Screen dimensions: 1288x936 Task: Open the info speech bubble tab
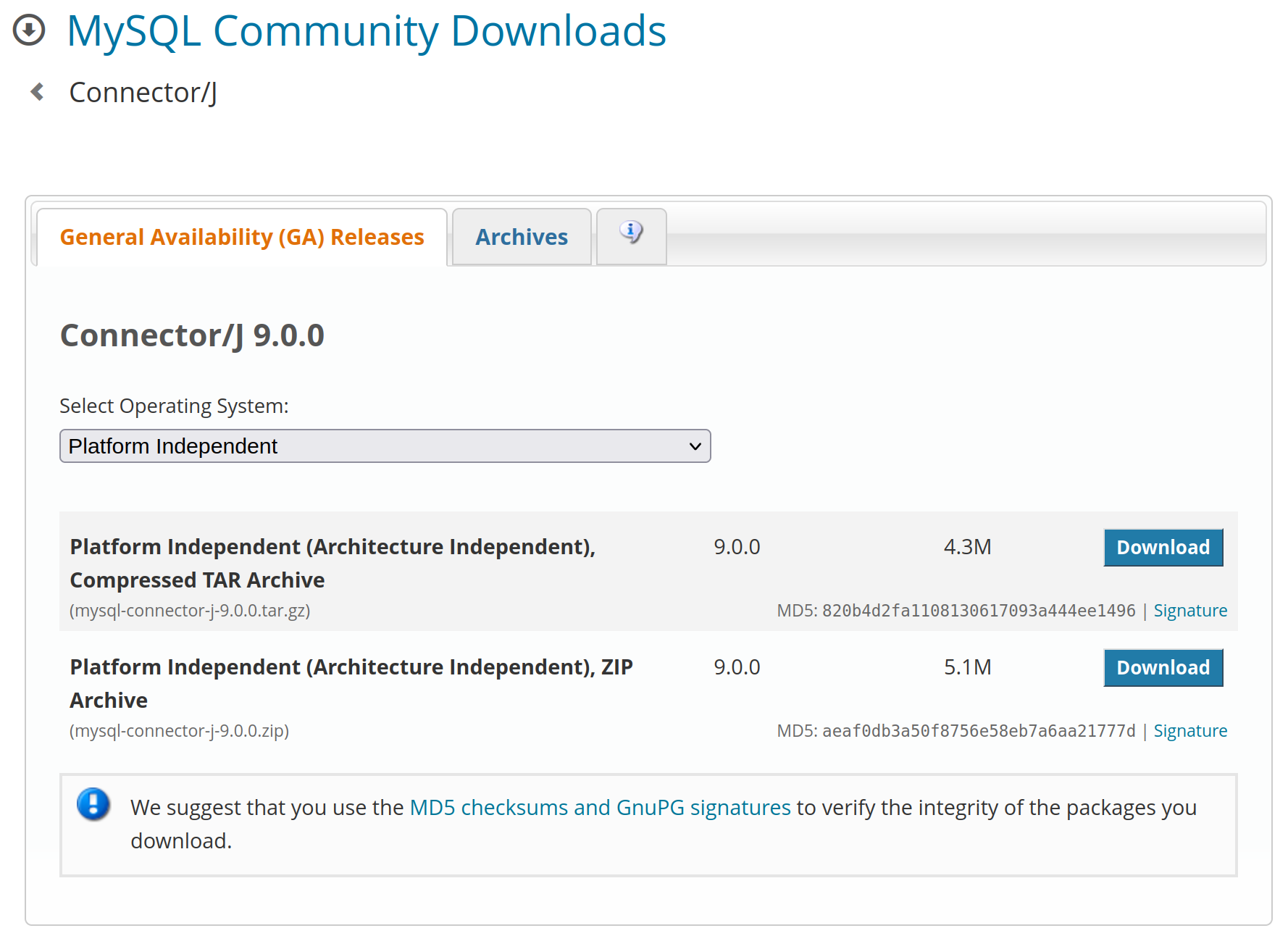coord(631,235)
